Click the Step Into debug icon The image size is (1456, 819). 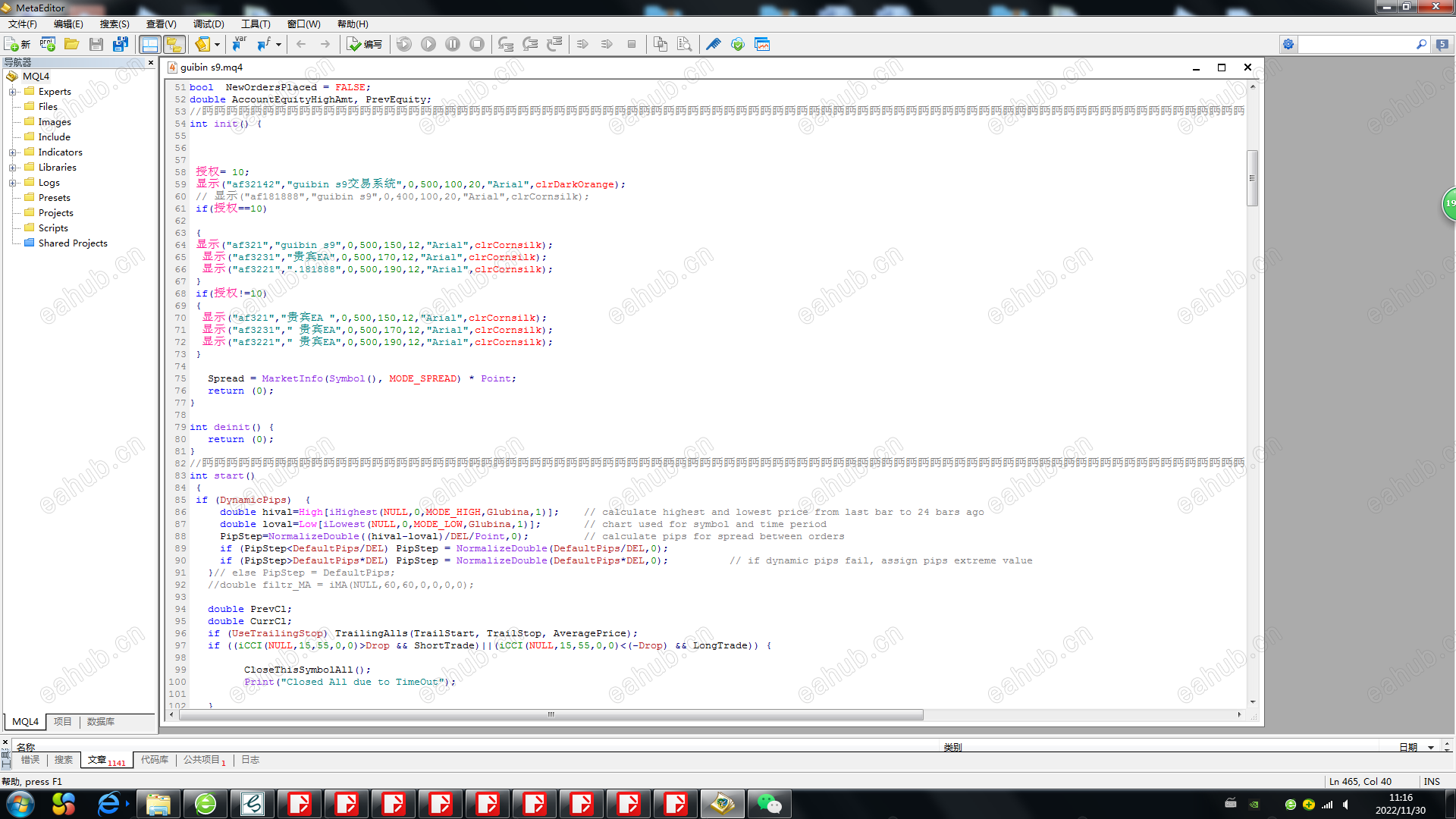tap(506, 44)
